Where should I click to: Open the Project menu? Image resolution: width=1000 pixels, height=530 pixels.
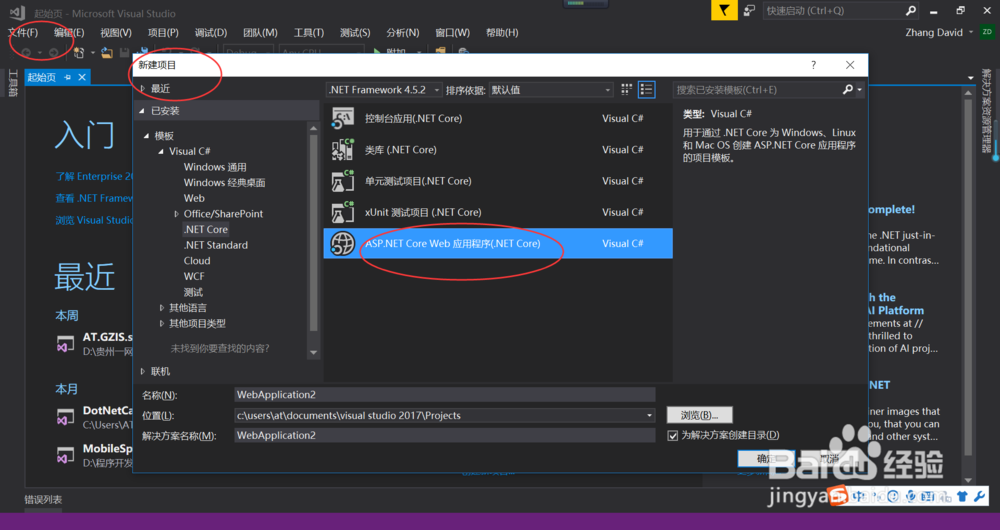[x=163, y=33]
